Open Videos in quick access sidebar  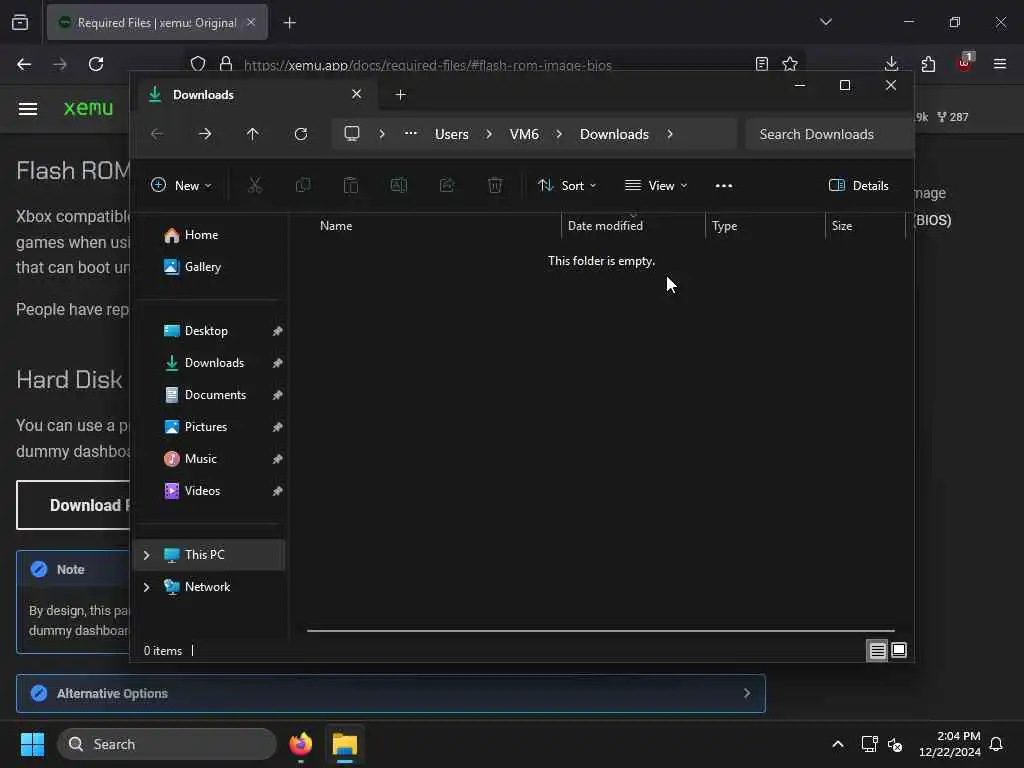pyautogui.click(x=202, y=490)
